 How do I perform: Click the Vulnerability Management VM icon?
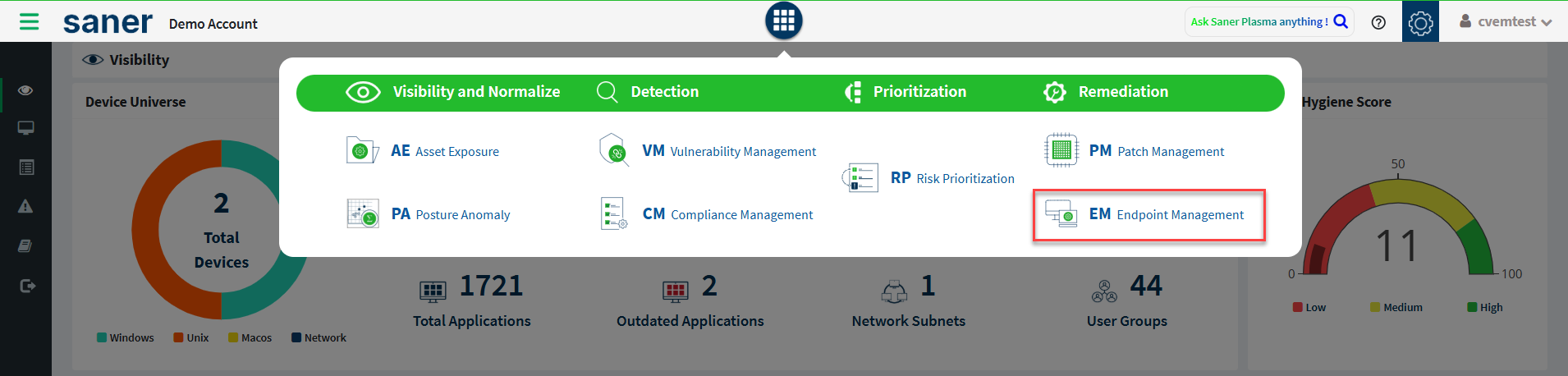tap(614, 151)
